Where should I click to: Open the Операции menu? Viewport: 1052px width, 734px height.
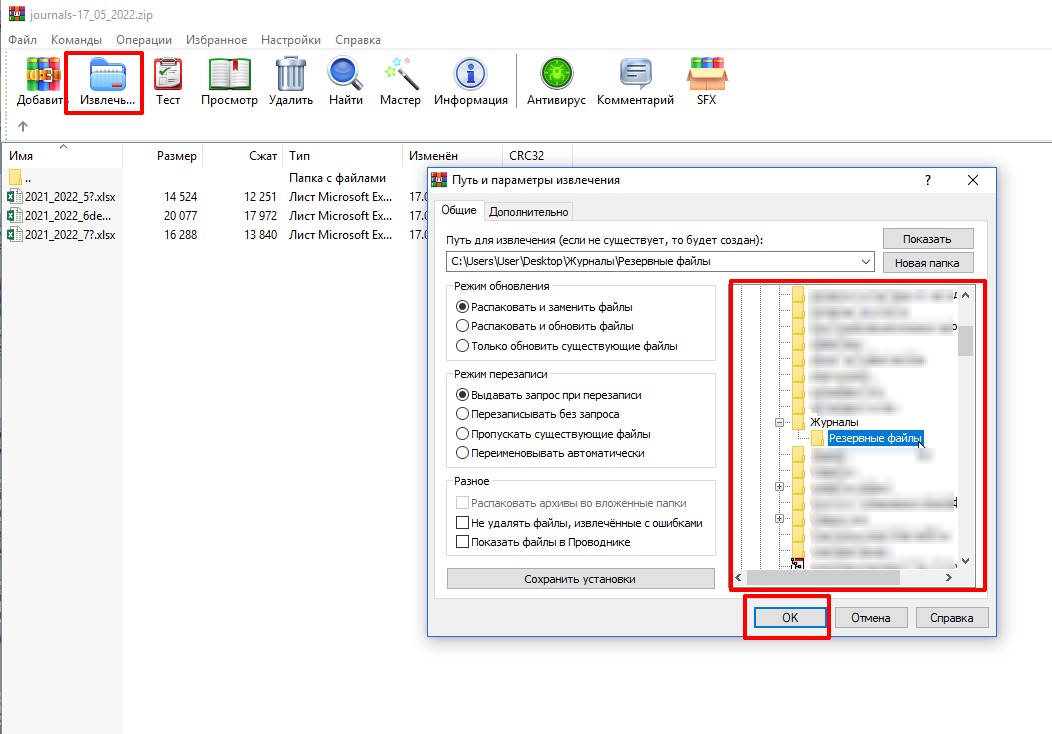[144, 40]
